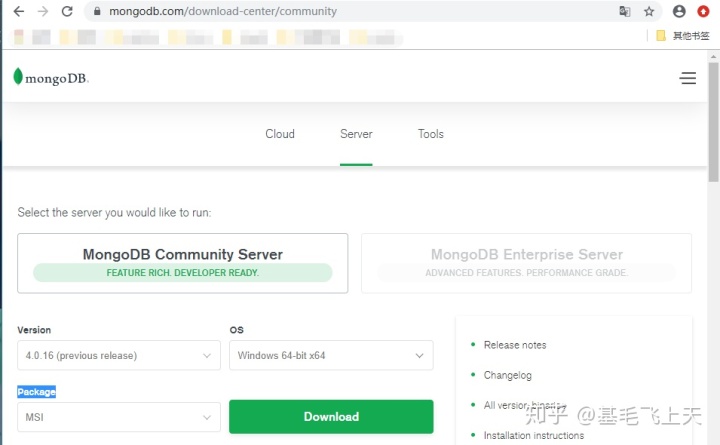Open the Version dropdown
Viewport: 720px width, 445px height.
pyautogui.click(x=119, y=355)
